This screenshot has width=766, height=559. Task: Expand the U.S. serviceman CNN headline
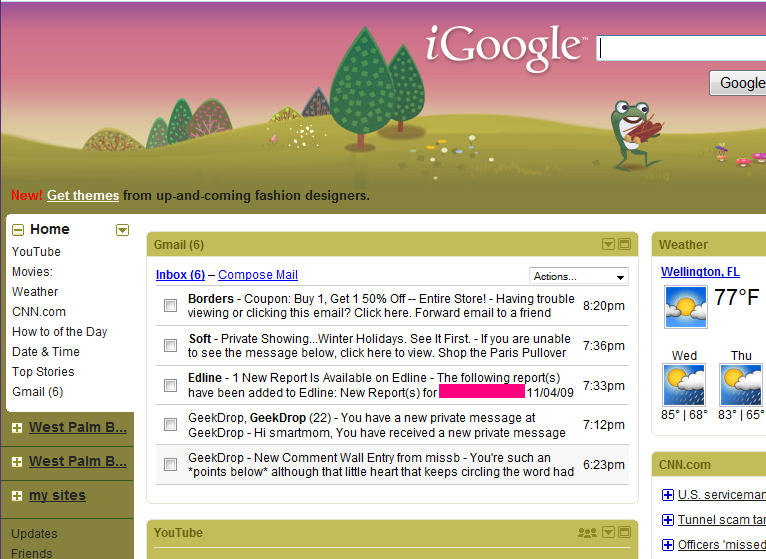tap(668, 495)
